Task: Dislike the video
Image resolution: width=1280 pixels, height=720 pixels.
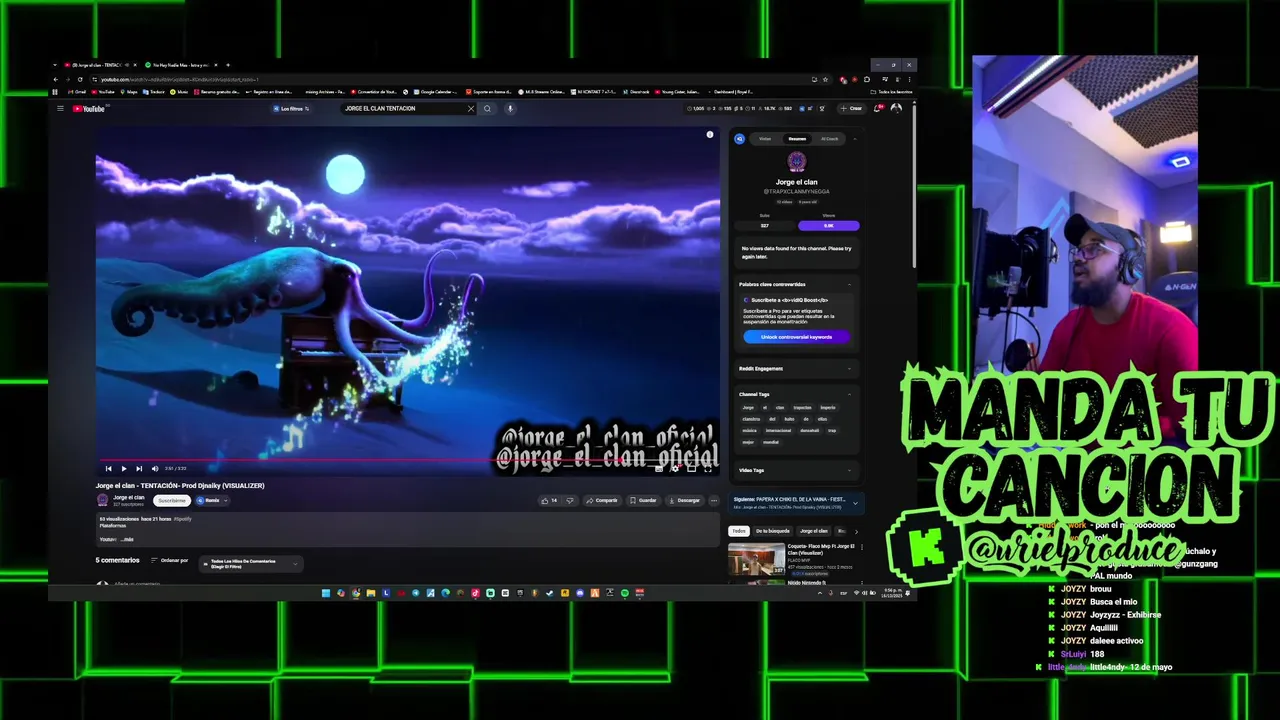Action: click(570, 500)
